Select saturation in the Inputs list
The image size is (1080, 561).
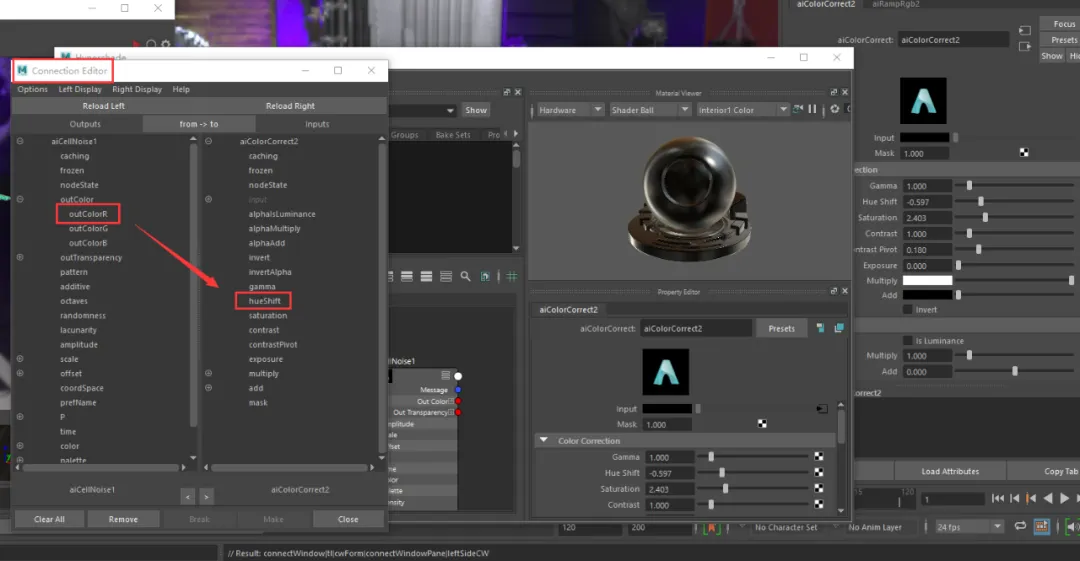[x=268, y=316]
